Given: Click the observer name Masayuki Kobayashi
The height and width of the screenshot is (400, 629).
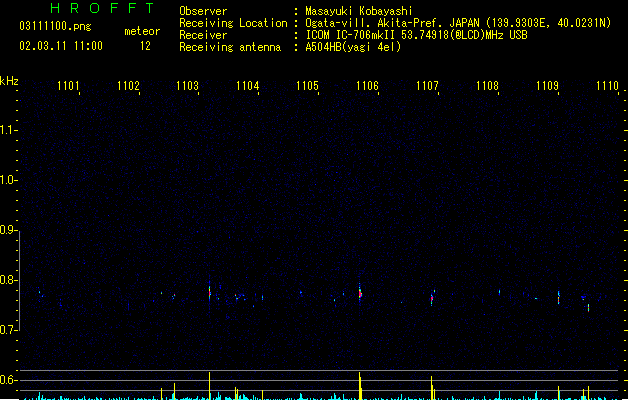Looking at the screenshot, I should click(x=359, y=11).
